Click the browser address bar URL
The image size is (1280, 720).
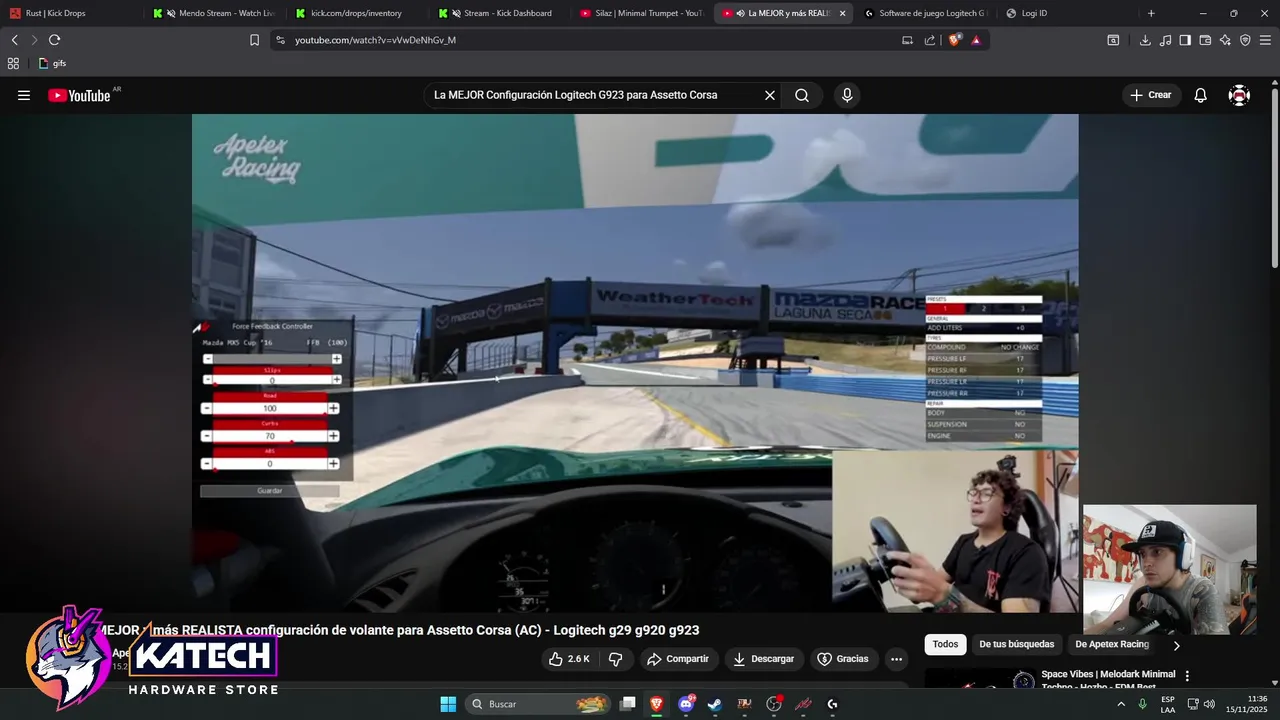pos(375,40)
